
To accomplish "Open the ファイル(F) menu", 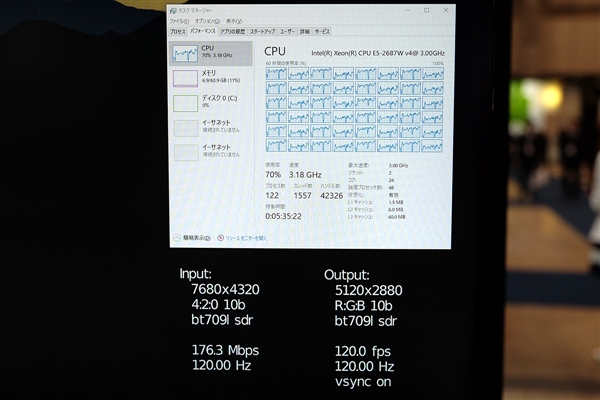I will click(x=179, y=21).
